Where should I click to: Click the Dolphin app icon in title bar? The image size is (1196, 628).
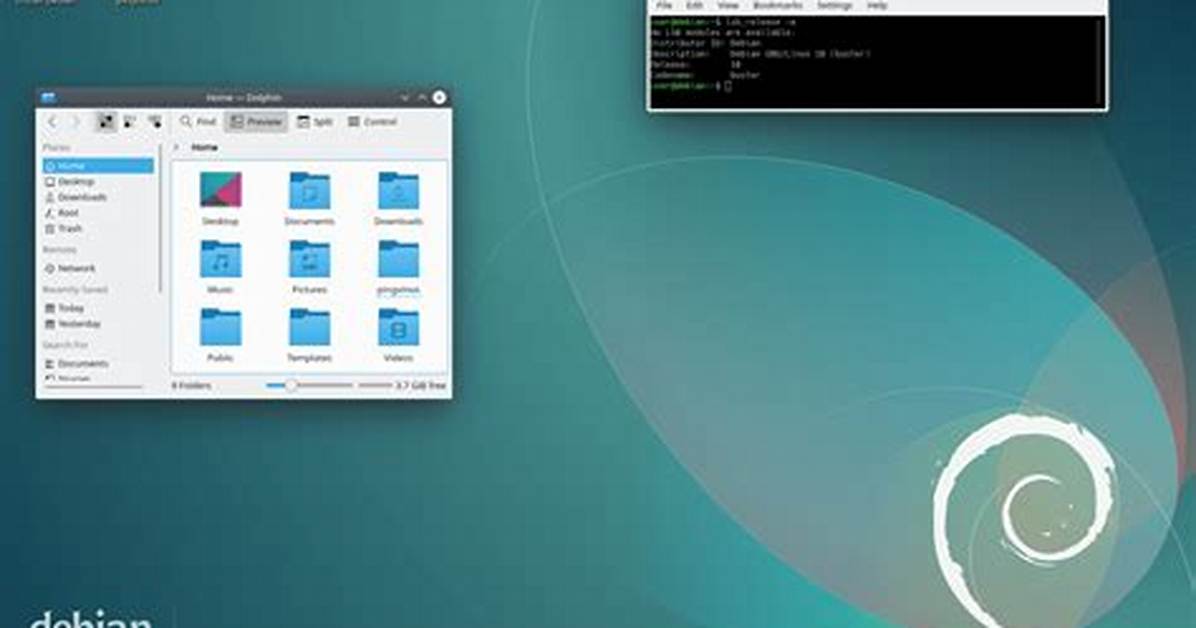[48, 97]
